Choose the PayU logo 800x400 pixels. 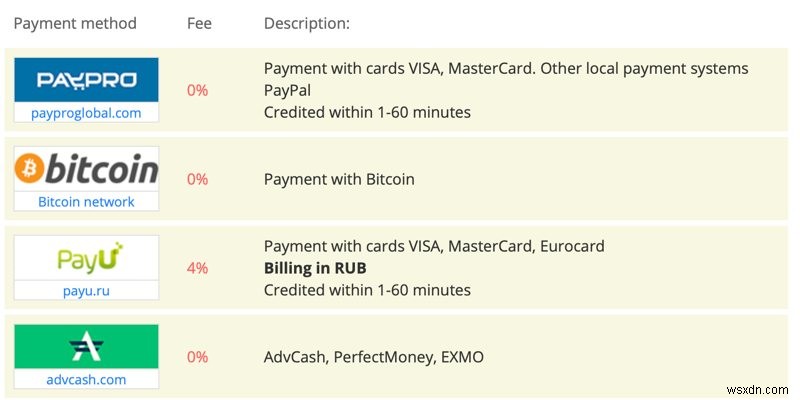86,258
